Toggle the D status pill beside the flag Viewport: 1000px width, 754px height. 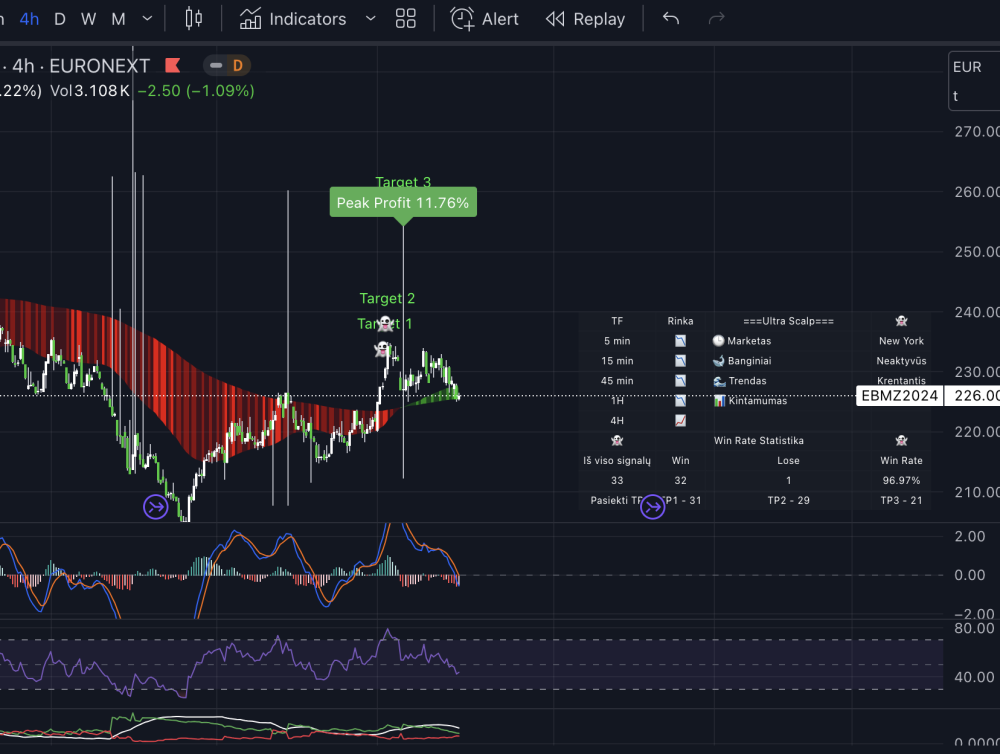pos(227,66)
